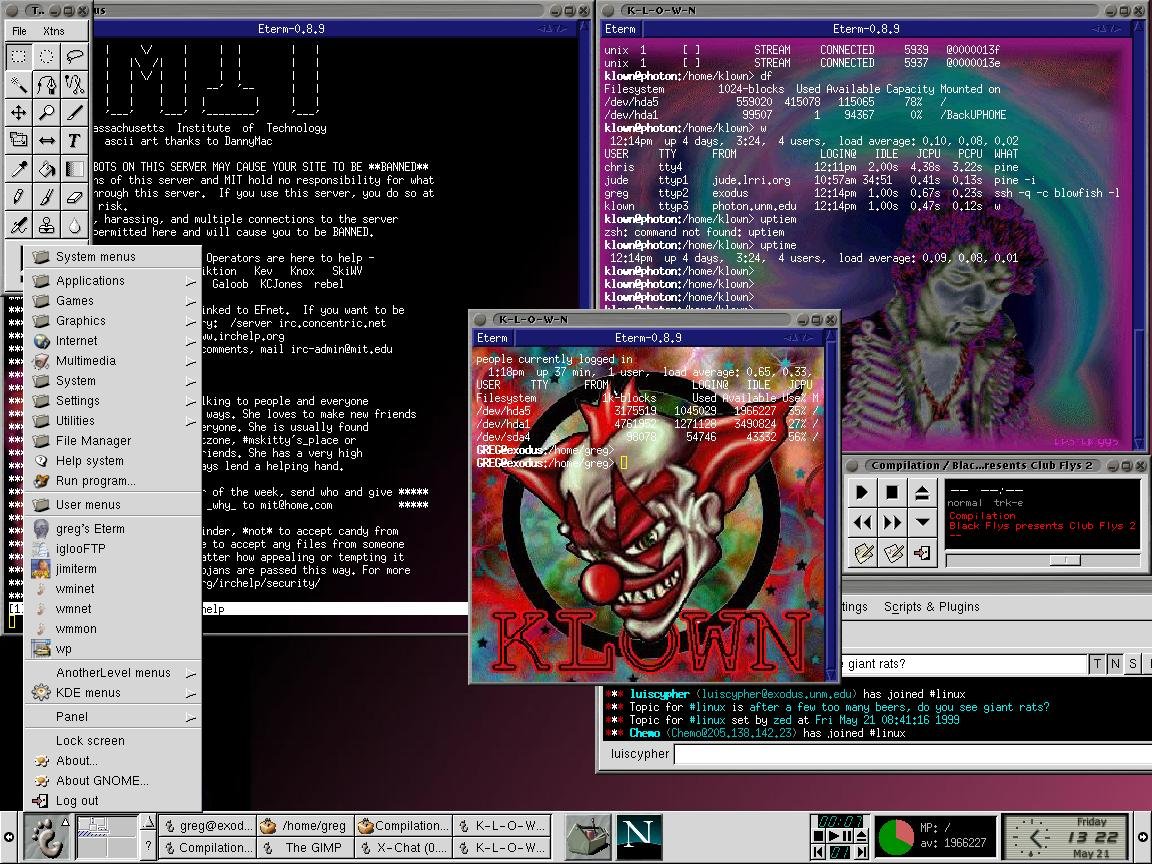Open the CD player track editor icon
This screenshot has height=864, width=1152.
coord(863,552)
